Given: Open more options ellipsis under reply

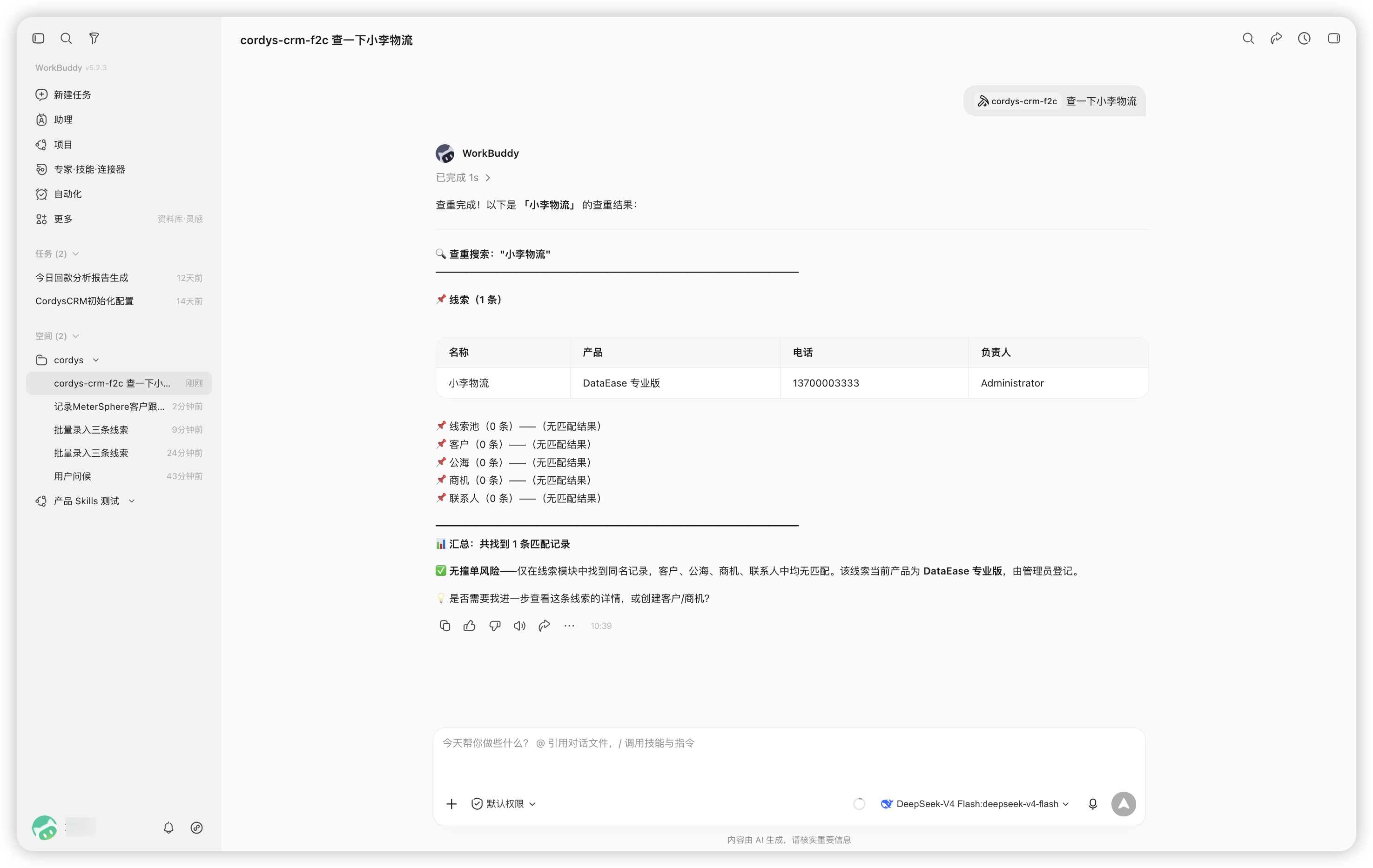Looking at the screenshot, I should pyautogui.click(x=569, y=626).
